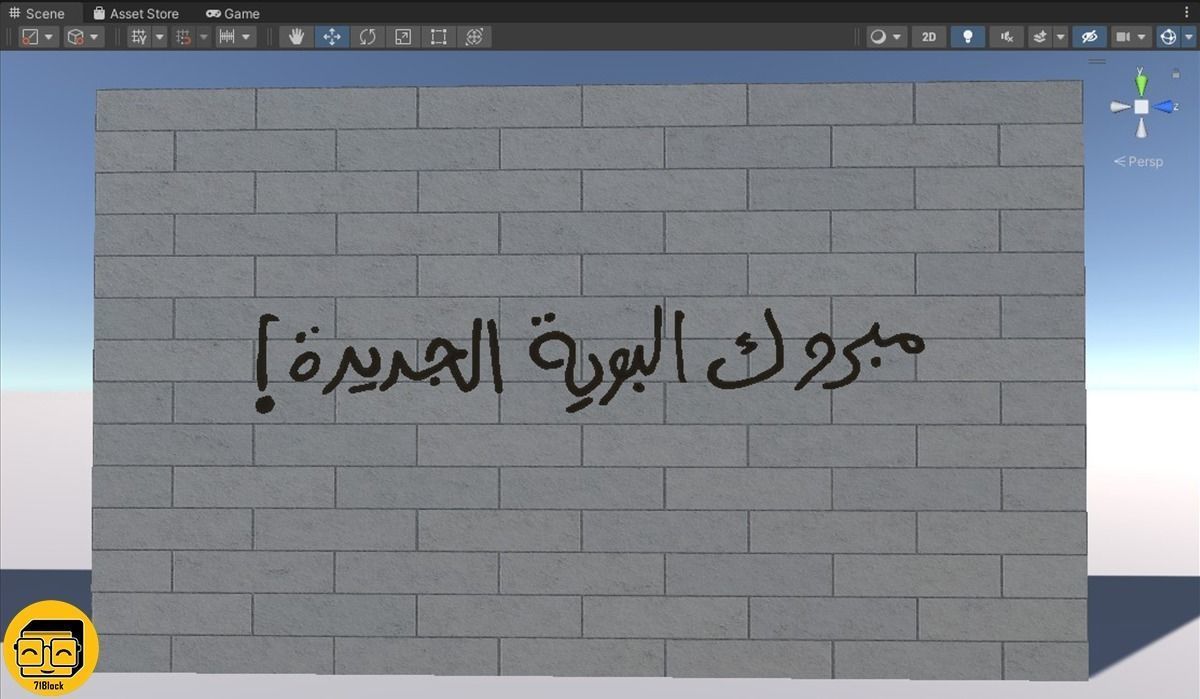Expand the Gizmos dropdown arrow
This screenshot has height=699, width=1200.
point(1187,37)
